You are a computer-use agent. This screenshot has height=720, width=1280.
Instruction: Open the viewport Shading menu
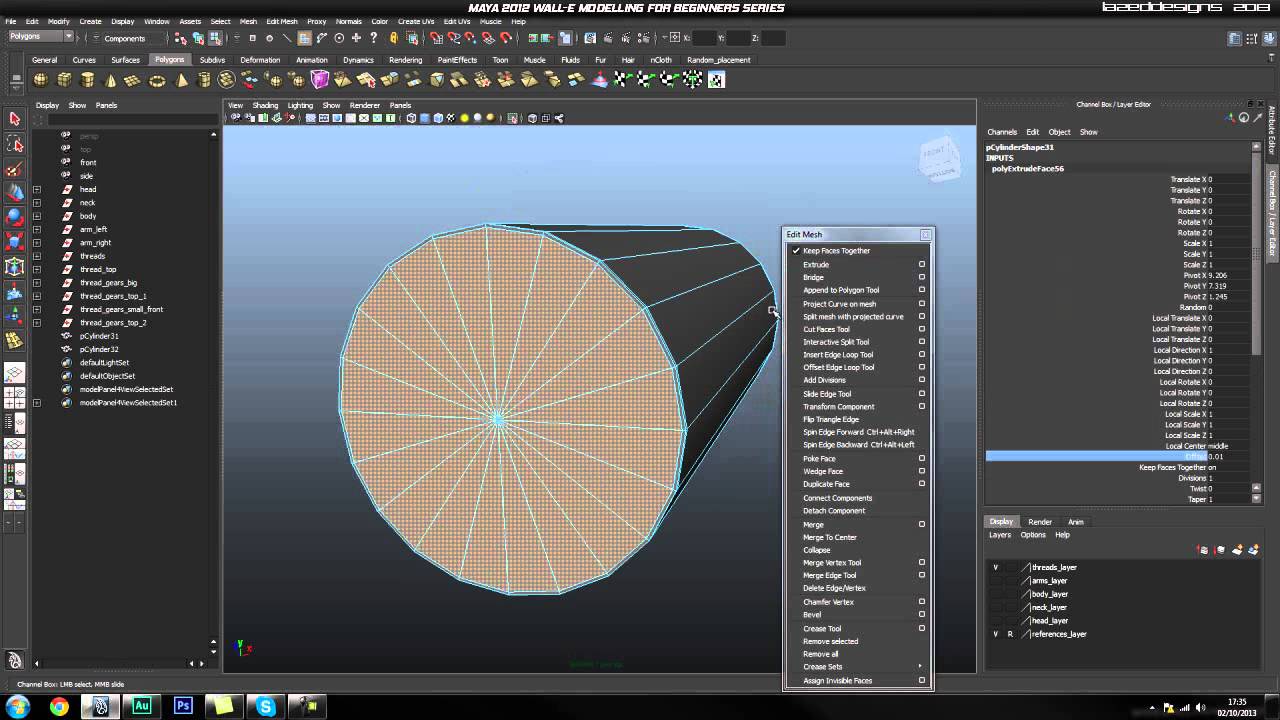point(265,105)
